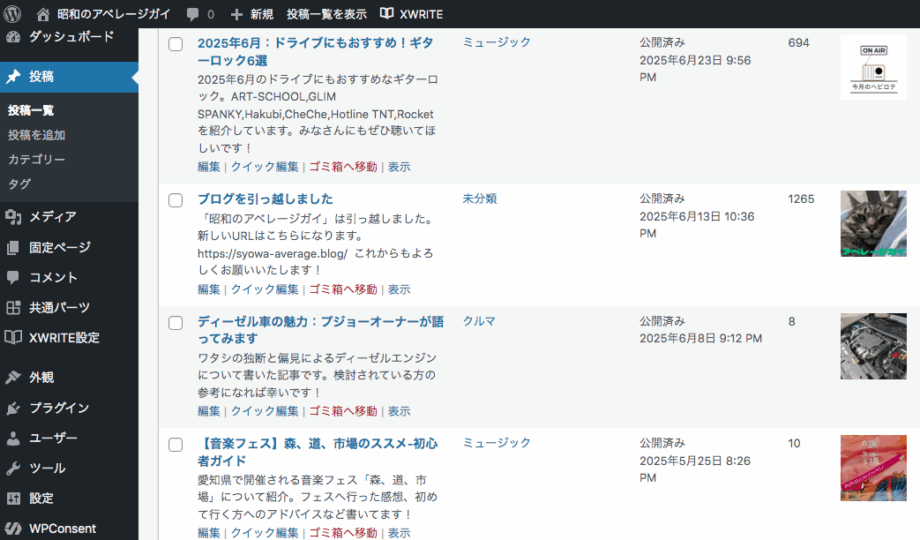Click 投稿一覧を表示 in the admin bar

click(x=327, y=14)
